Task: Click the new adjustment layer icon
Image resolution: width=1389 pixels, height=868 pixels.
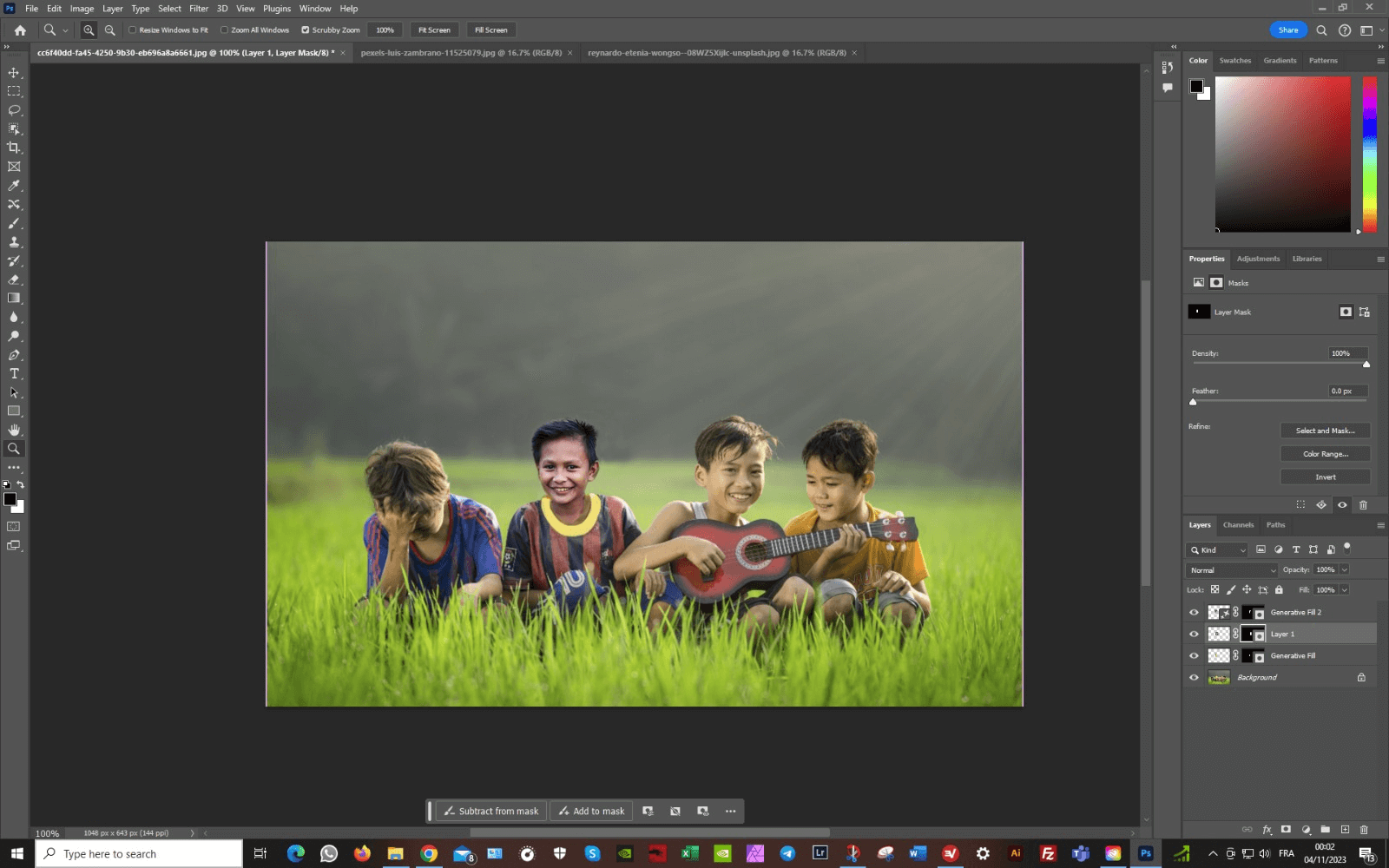Action: pos(1306,830)
